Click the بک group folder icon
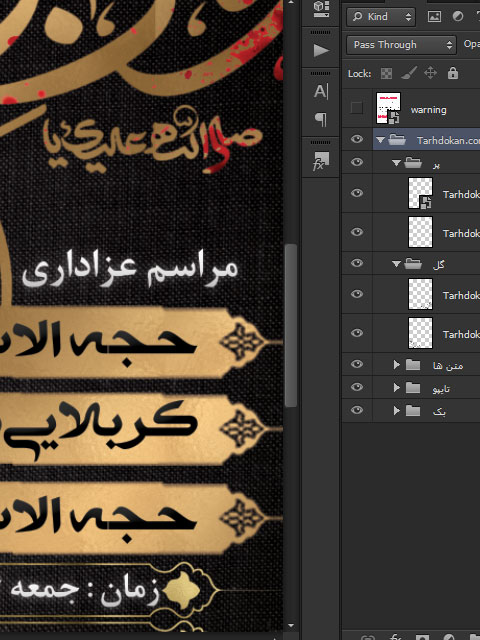 (413, 410)
